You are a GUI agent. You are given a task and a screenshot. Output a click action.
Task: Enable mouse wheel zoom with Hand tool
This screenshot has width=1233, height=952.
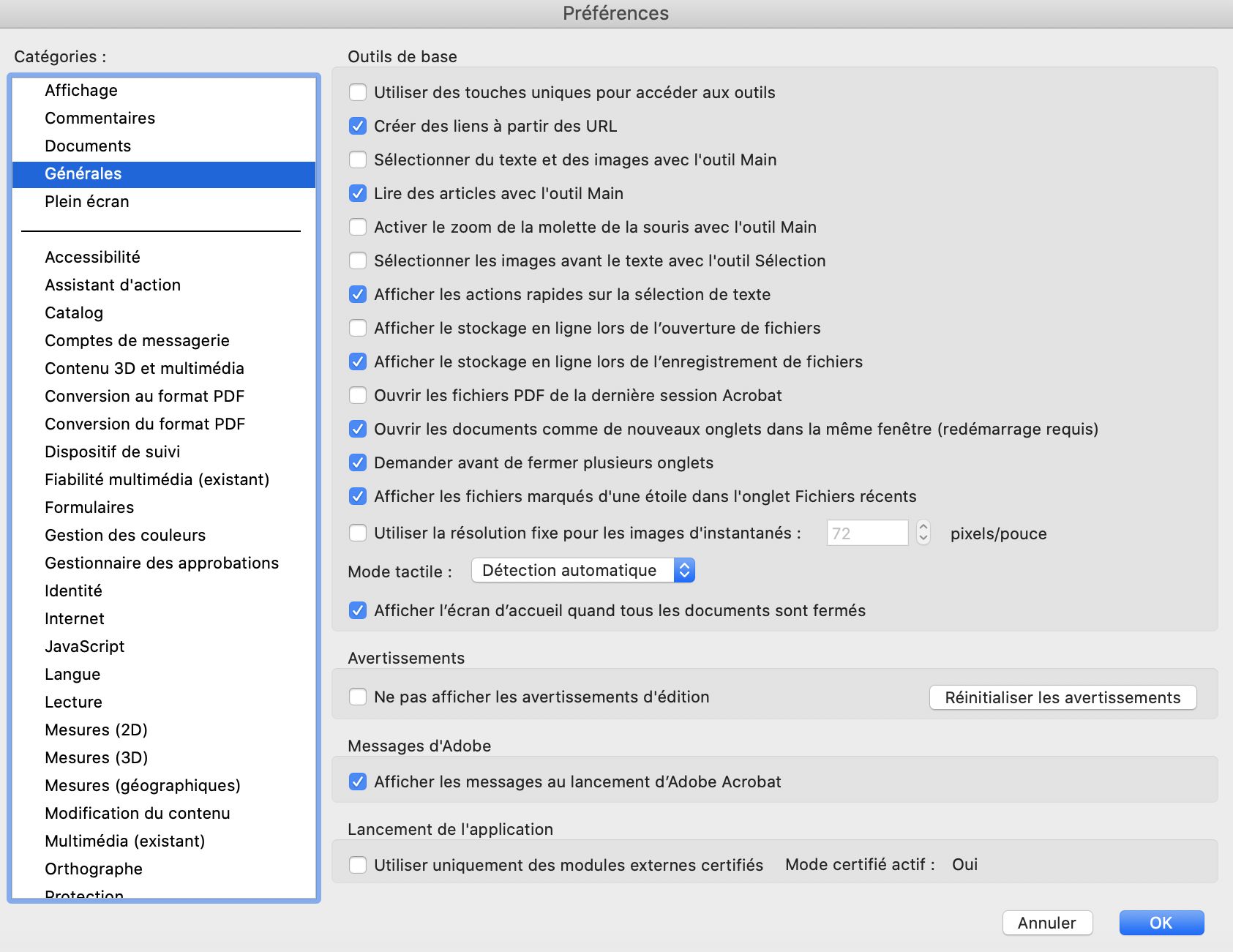click(x=358, y=227)
